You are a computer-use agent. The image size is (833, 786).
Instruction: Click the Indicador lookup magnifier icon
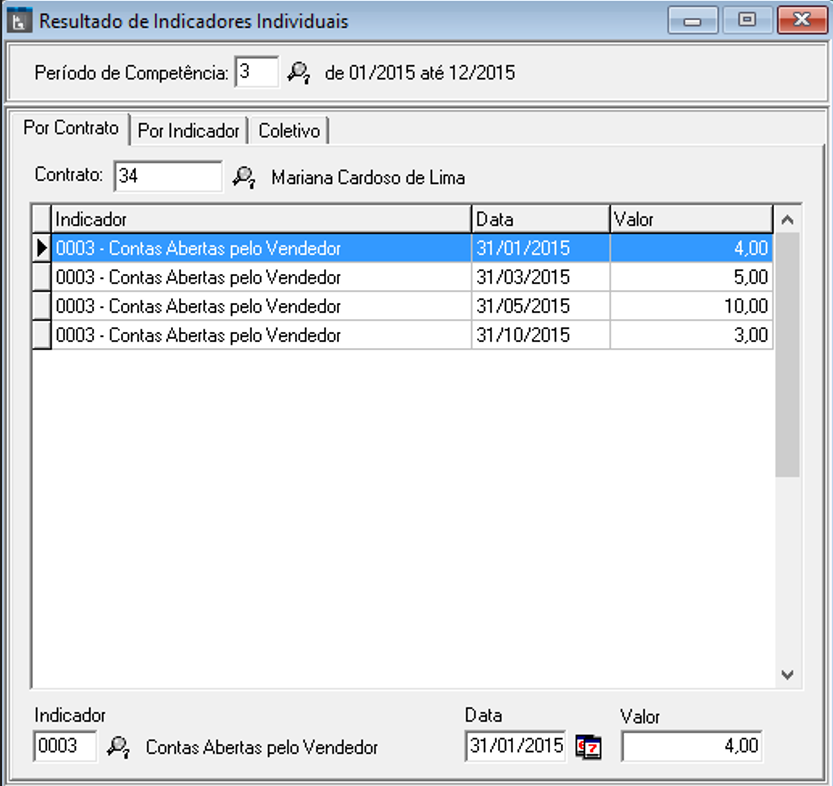click(x=119, y=746)
